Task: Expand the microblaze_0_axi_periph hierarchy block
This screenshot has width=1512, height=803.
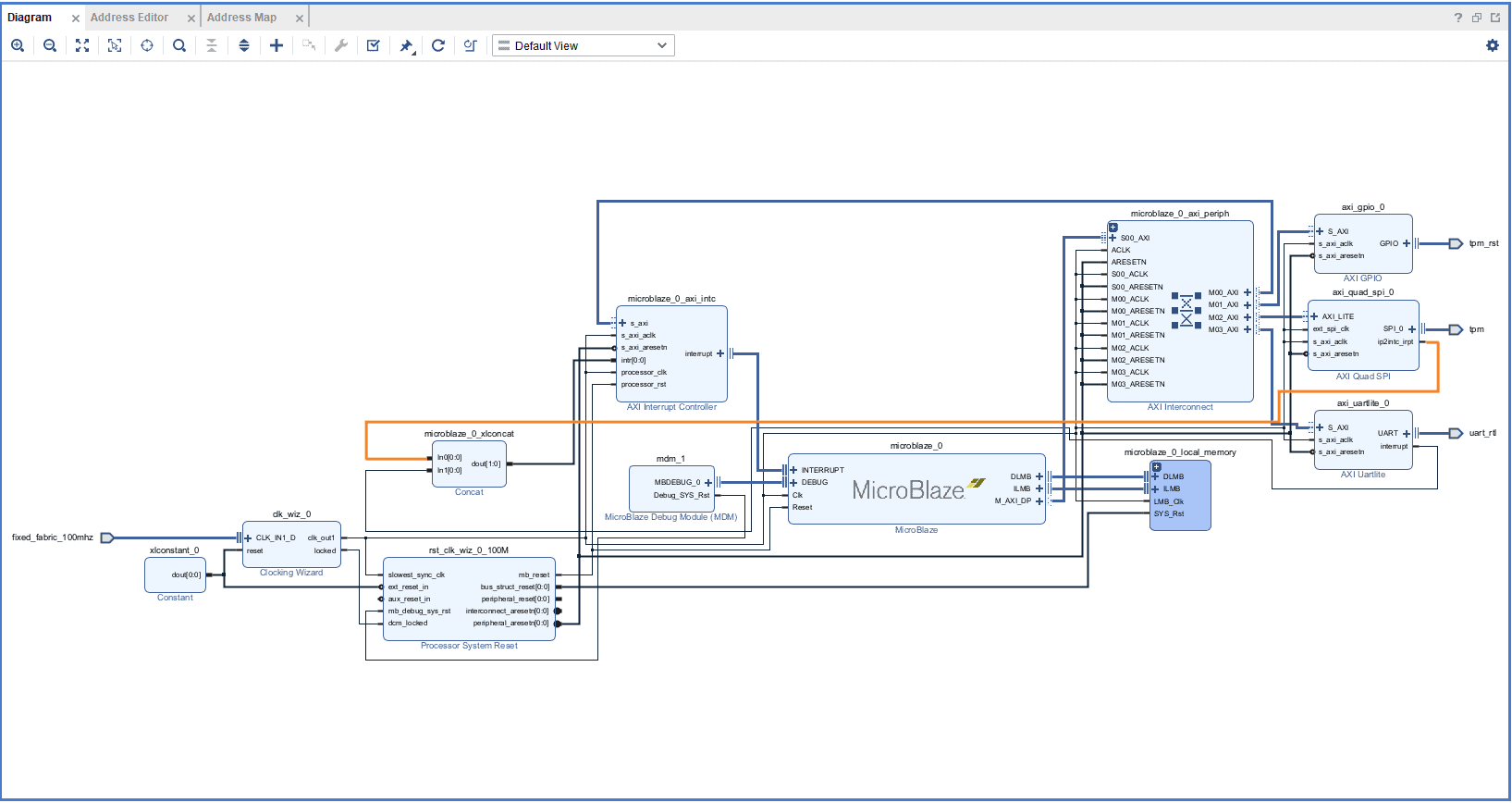Action: click(x=1113, y=227)
